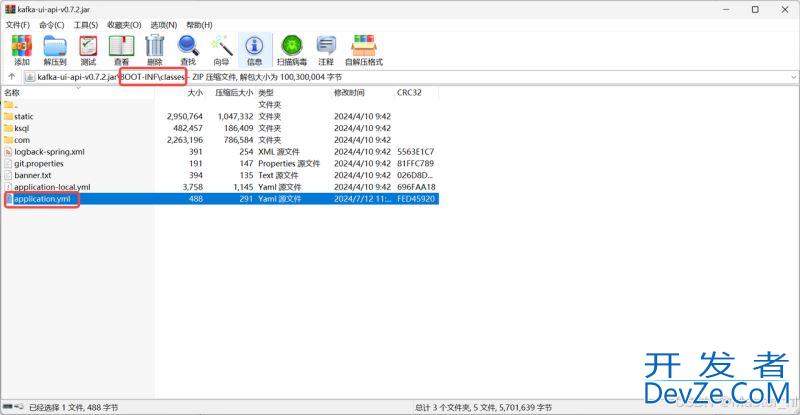The image size is (800, 415).
Task: Click CRC32 value 696FAA18
Action: coord(416,187)
